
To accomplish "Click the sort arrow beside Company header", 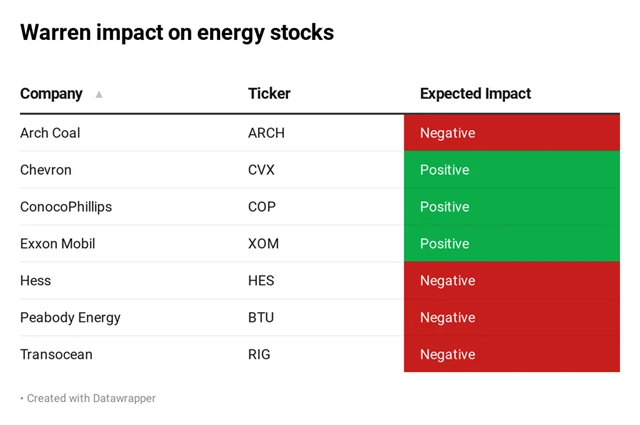I will pyautogui.click(x=99, y=94).
